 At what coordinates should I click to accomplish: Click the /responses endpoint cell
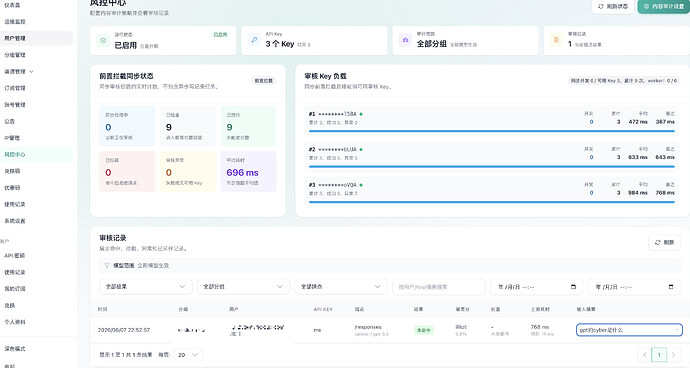click(x=368, y=327)
